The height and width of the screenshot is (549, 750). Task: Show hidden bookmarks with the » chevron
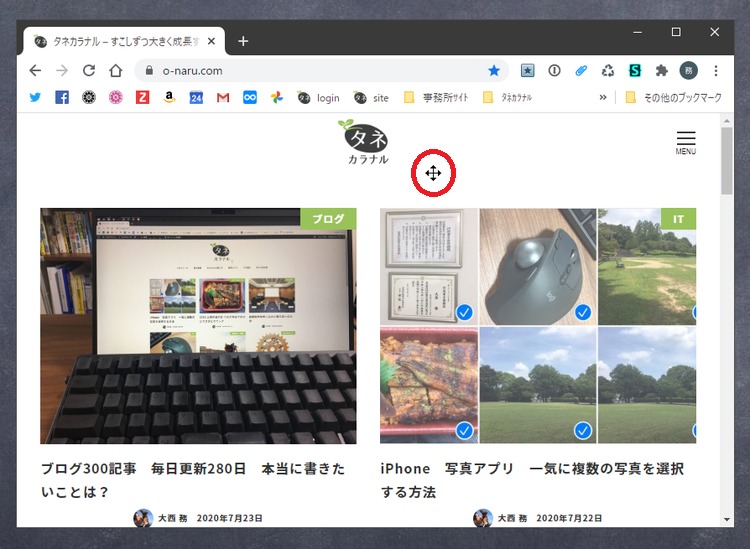click(603, 98)
